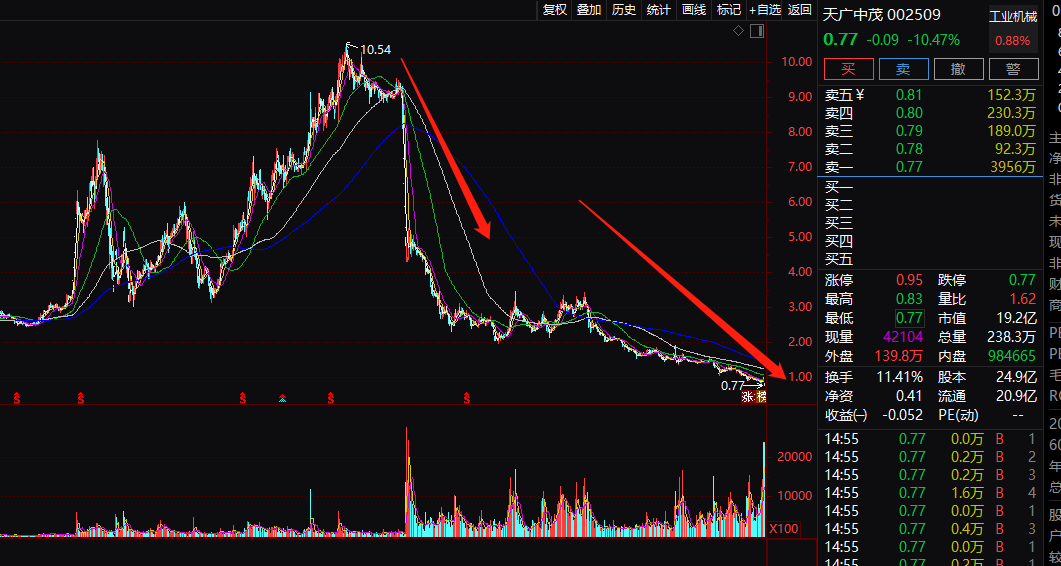Click the ¥ icon beside 卖五
The height and width of the screenshot is (566, 1061).
pos(859,95)
